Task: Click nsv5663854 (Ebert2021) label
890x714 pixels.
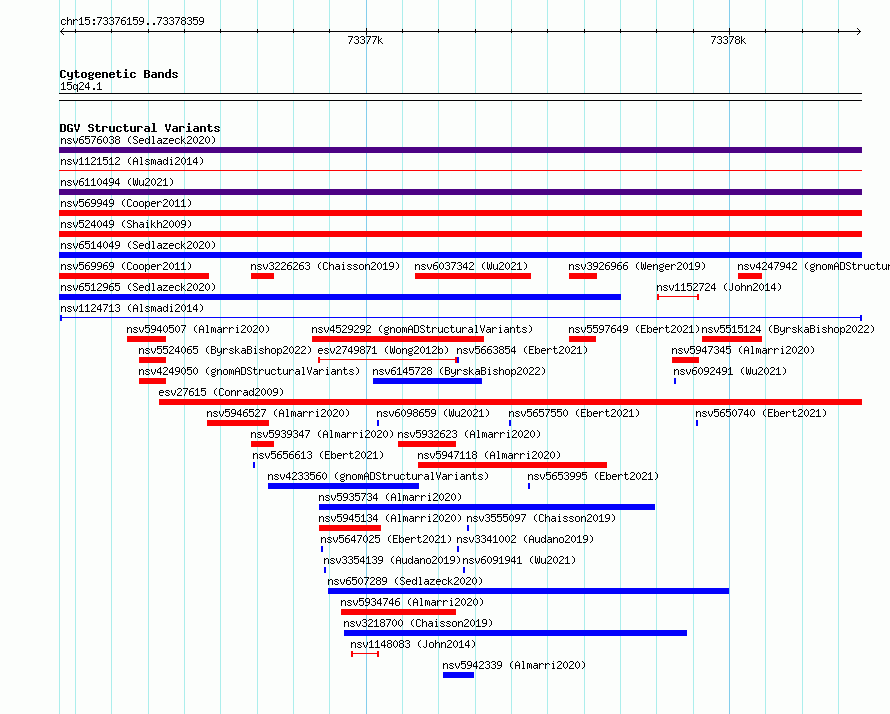Action: coord(522,350)
